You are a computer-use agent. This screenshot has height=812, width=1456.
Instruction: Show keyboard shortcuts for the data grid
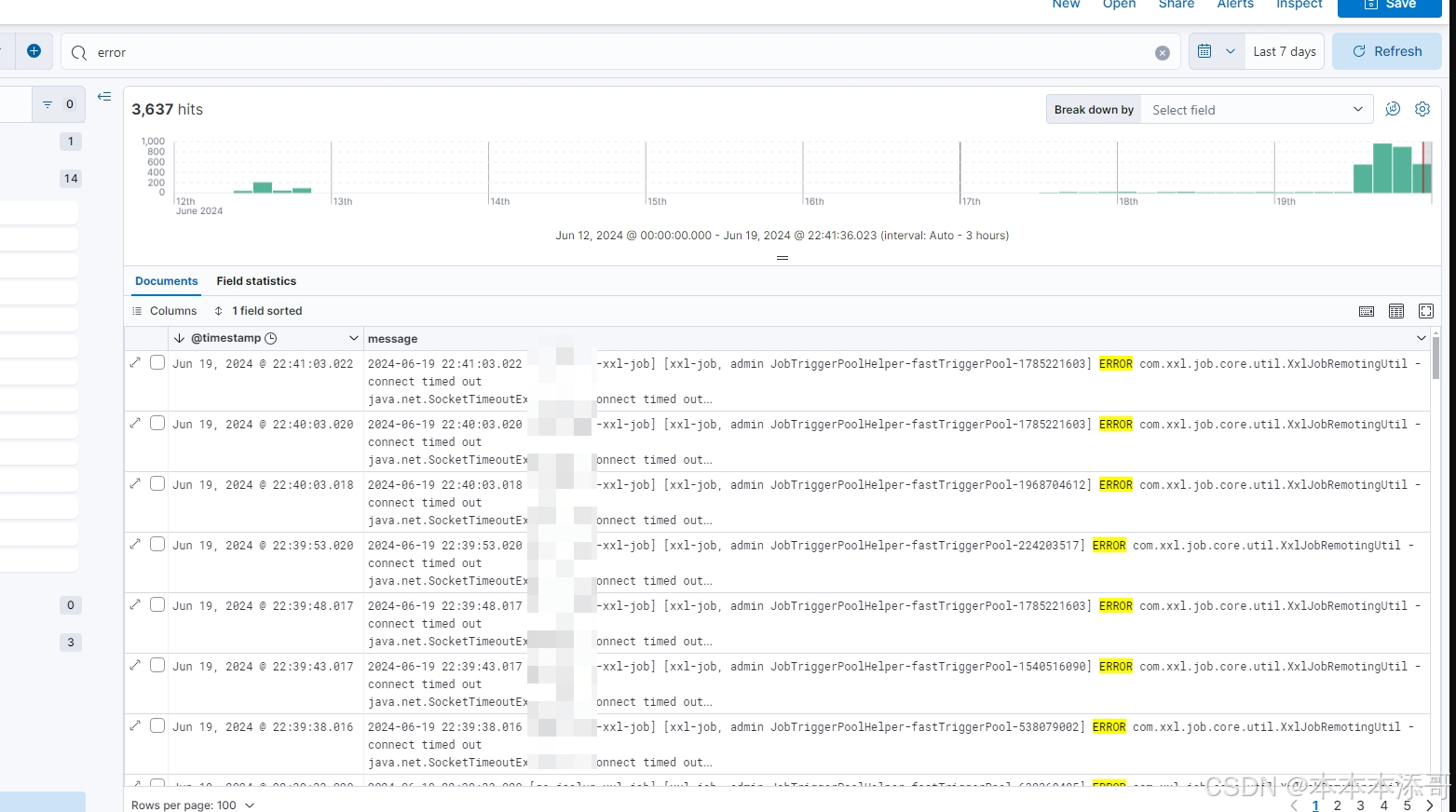click(1367, 311)
